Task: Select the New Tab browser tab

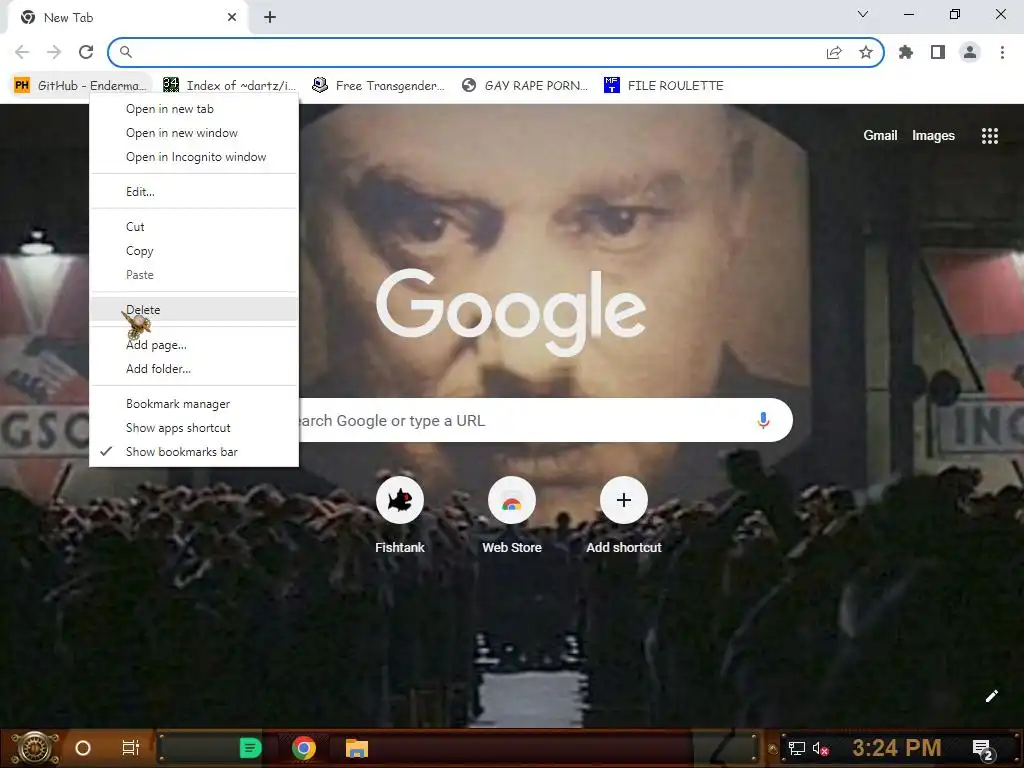Action: tap(127, 18)
